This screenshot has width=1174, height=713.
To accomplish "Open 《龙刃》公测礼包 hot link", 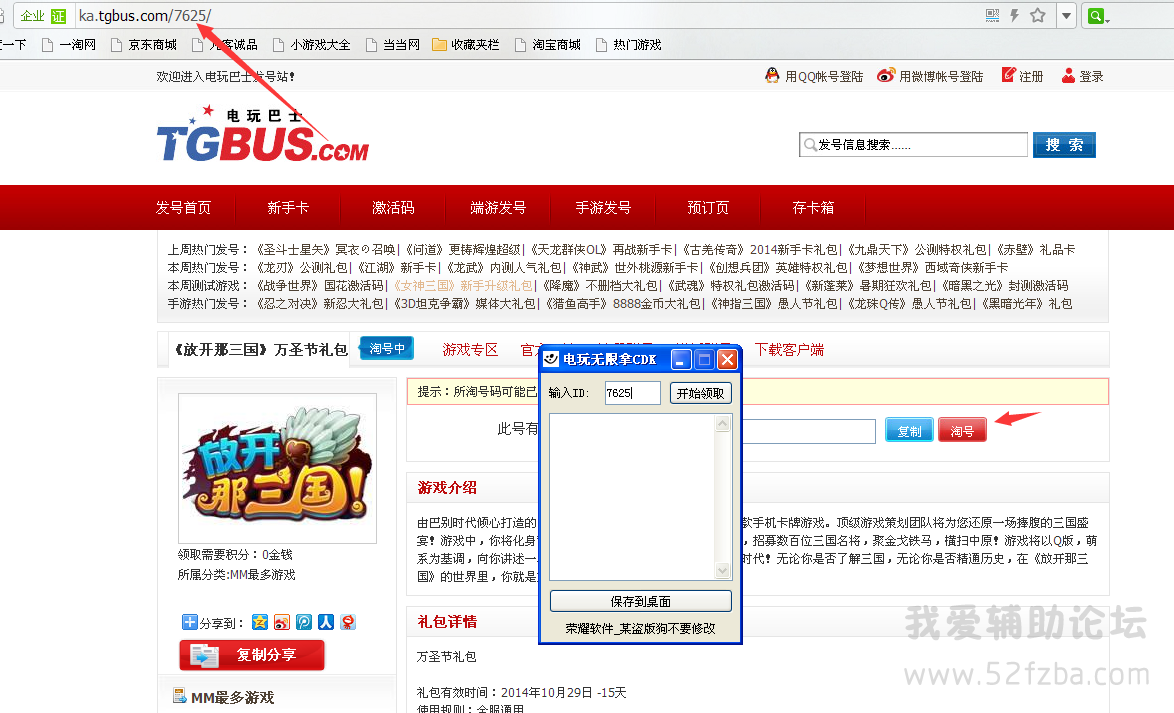I will click(x=303, y=267).
